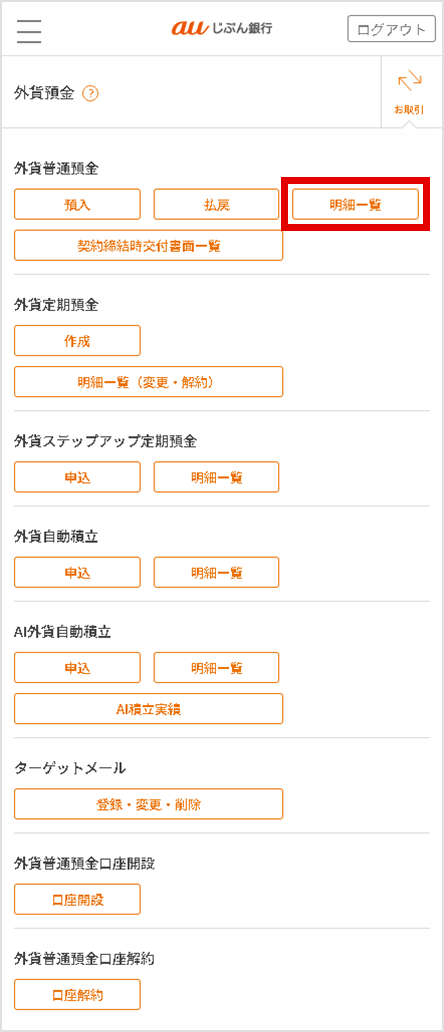Open 明細一覧 for 外貨普通預金
This screenshot has width=444, height=1032.
click(355, 205)
